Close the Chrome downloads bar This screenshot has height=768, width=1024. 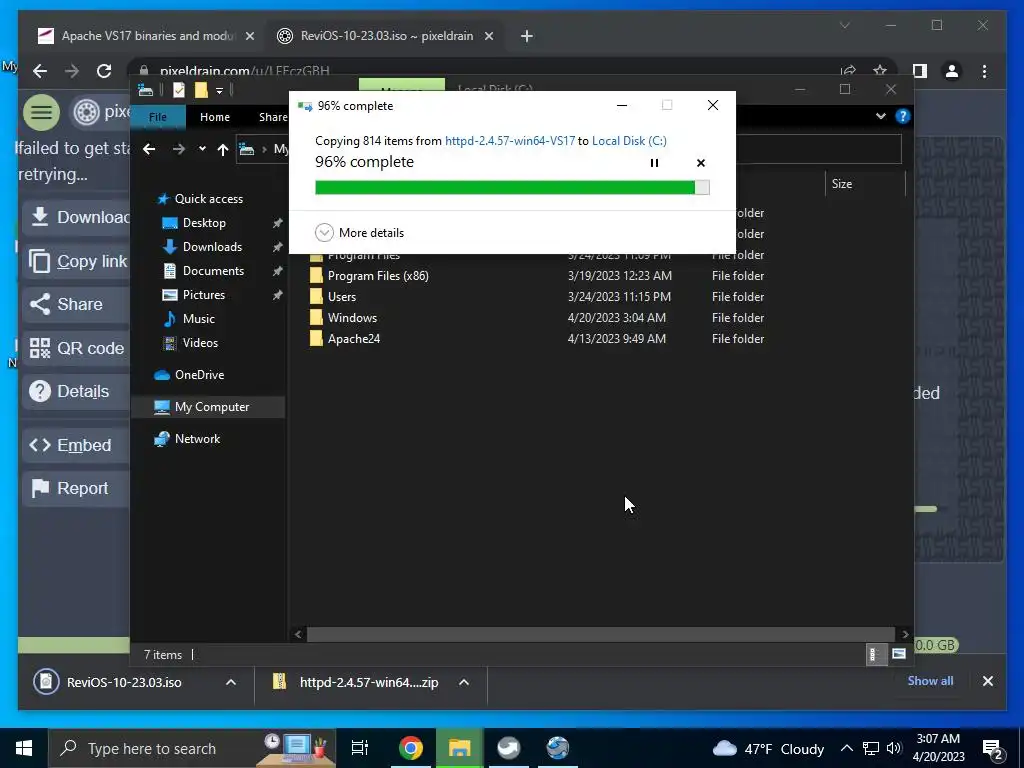click(x=987, y=681)
